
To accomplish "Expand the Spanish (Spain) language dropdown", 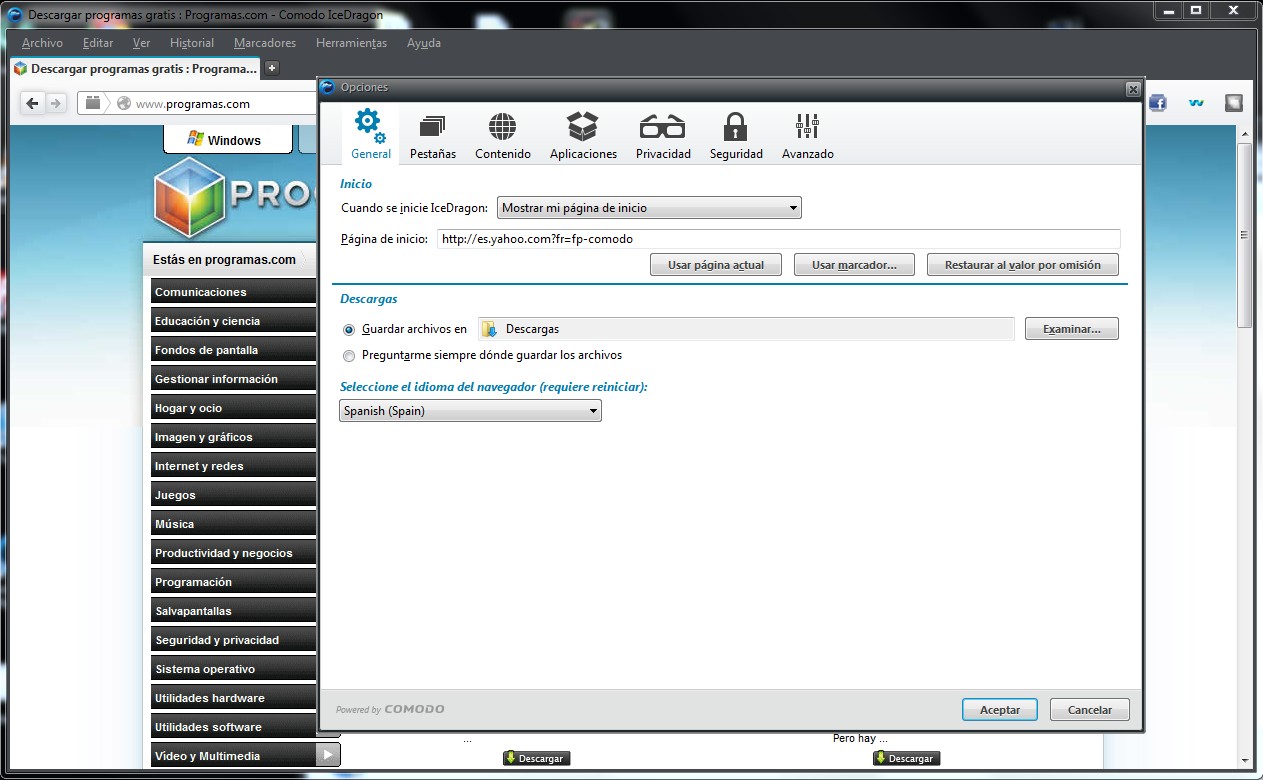I will pos(470,411).
